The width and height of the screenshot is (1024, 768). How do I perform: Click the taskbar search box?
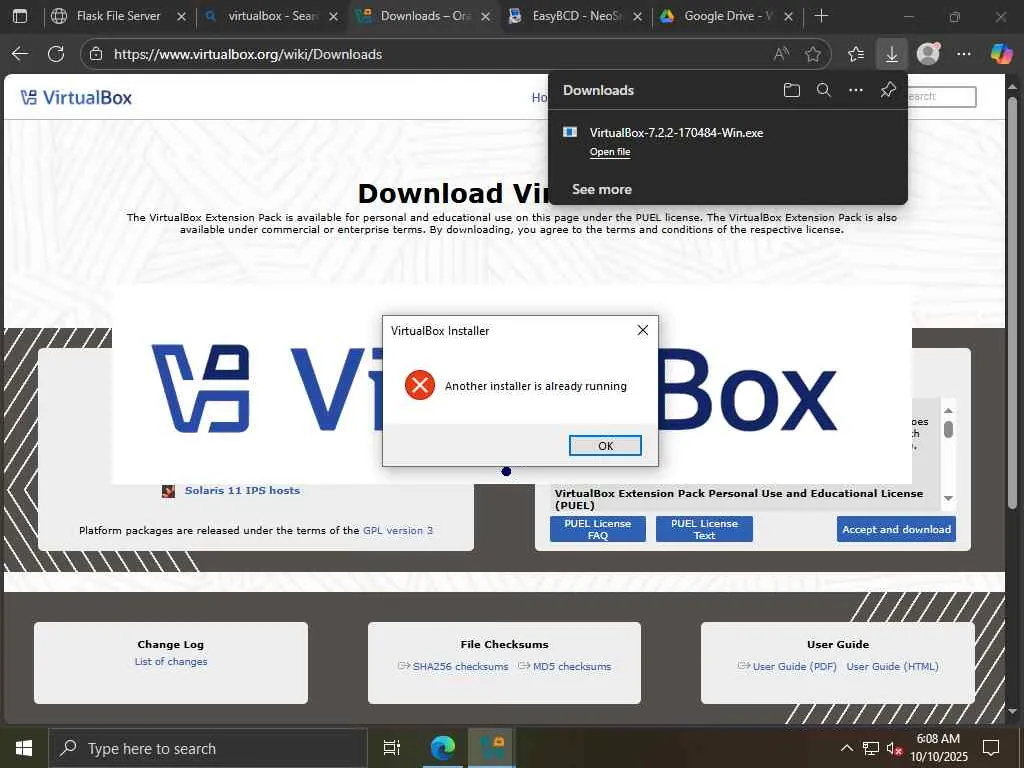click(208, 748)
